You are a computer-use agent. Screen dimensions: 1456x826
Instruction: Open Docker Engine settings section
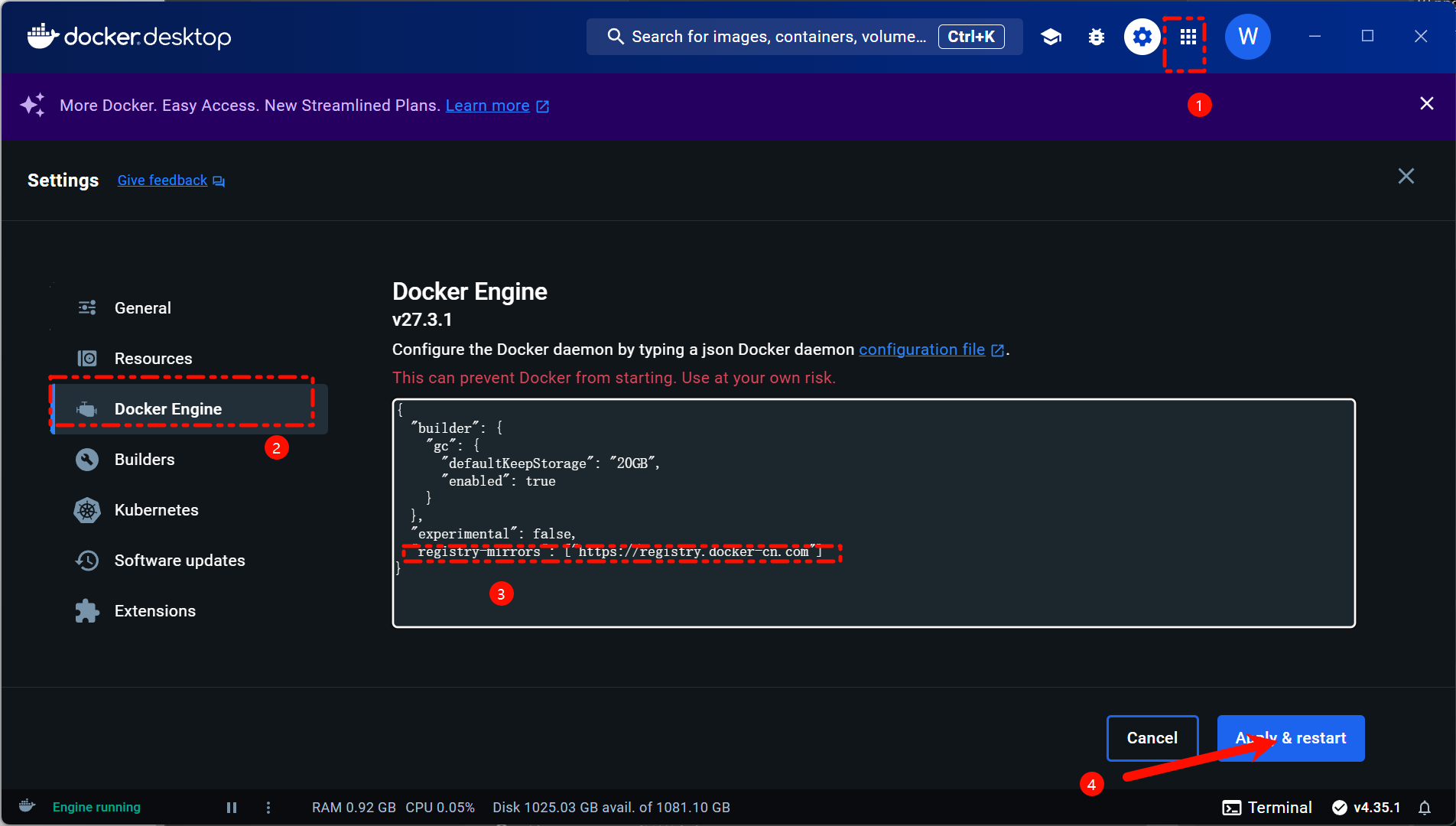coord(190,409)
